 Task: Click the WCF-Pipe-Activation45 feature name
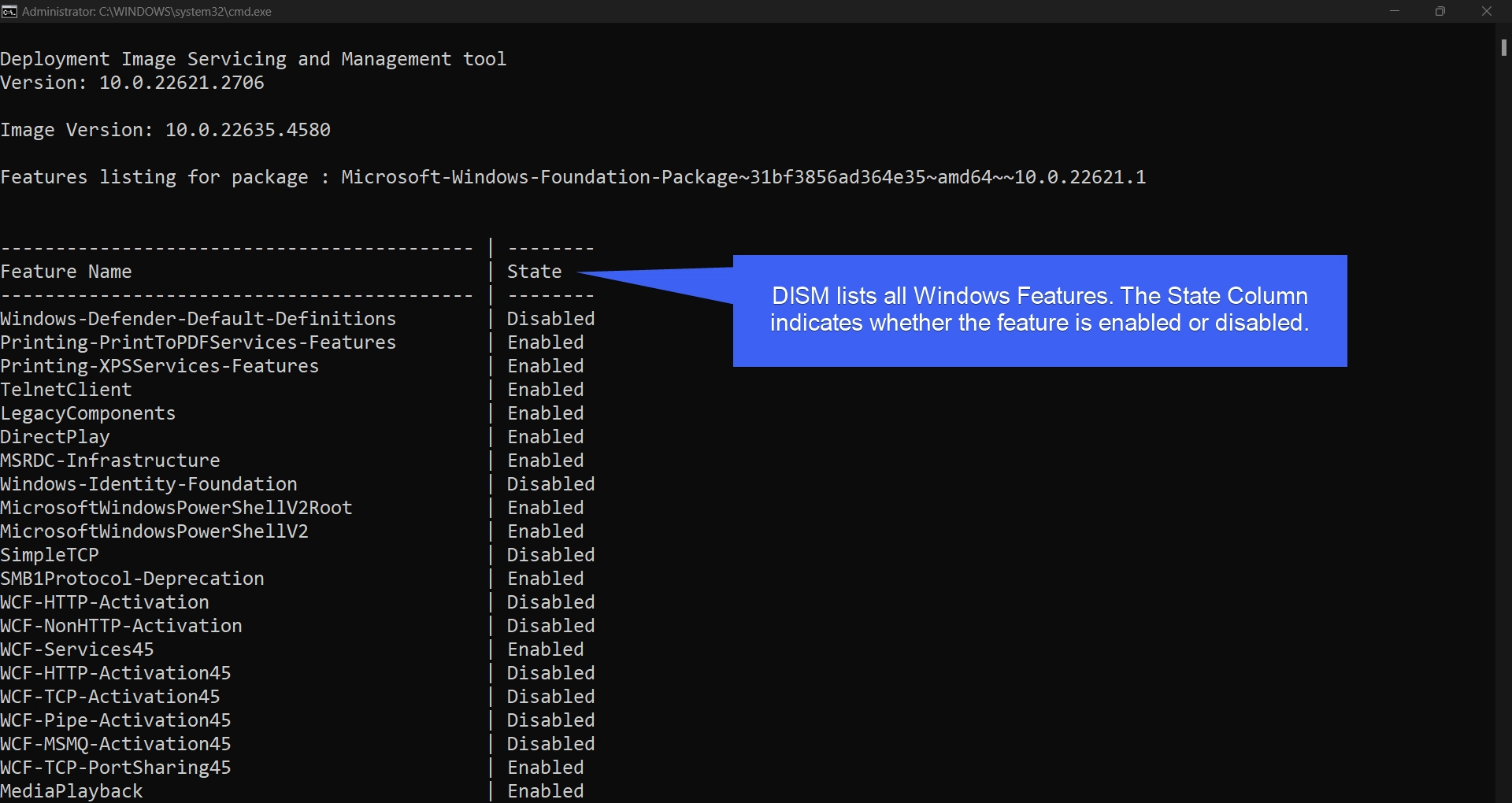[116, 720]
